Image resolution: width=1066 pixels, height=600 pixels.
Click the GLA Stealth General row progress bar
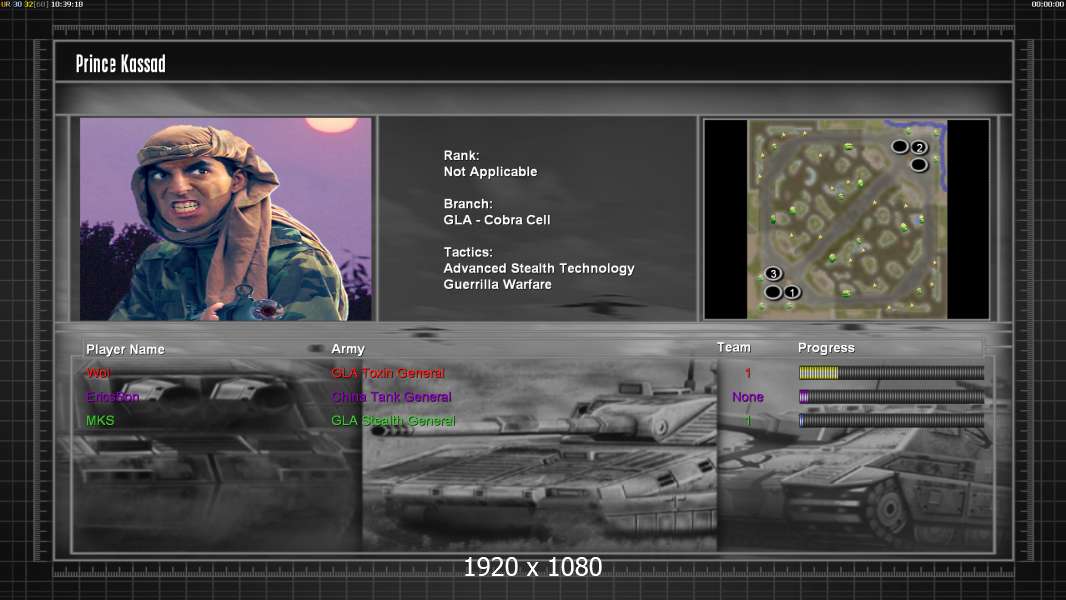coord(891,421)
